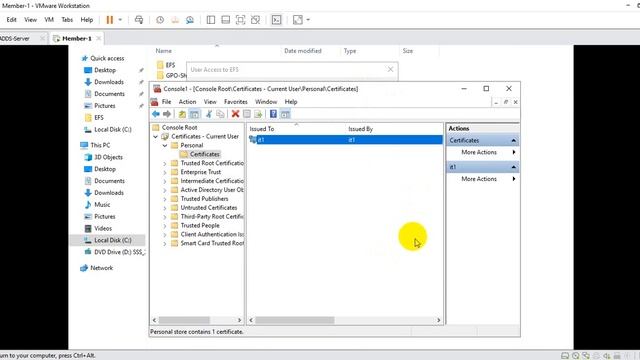This screenshot has height=360, width=640.
Task: Select Untrusted Certificates in tree
Action: (209, 208)
